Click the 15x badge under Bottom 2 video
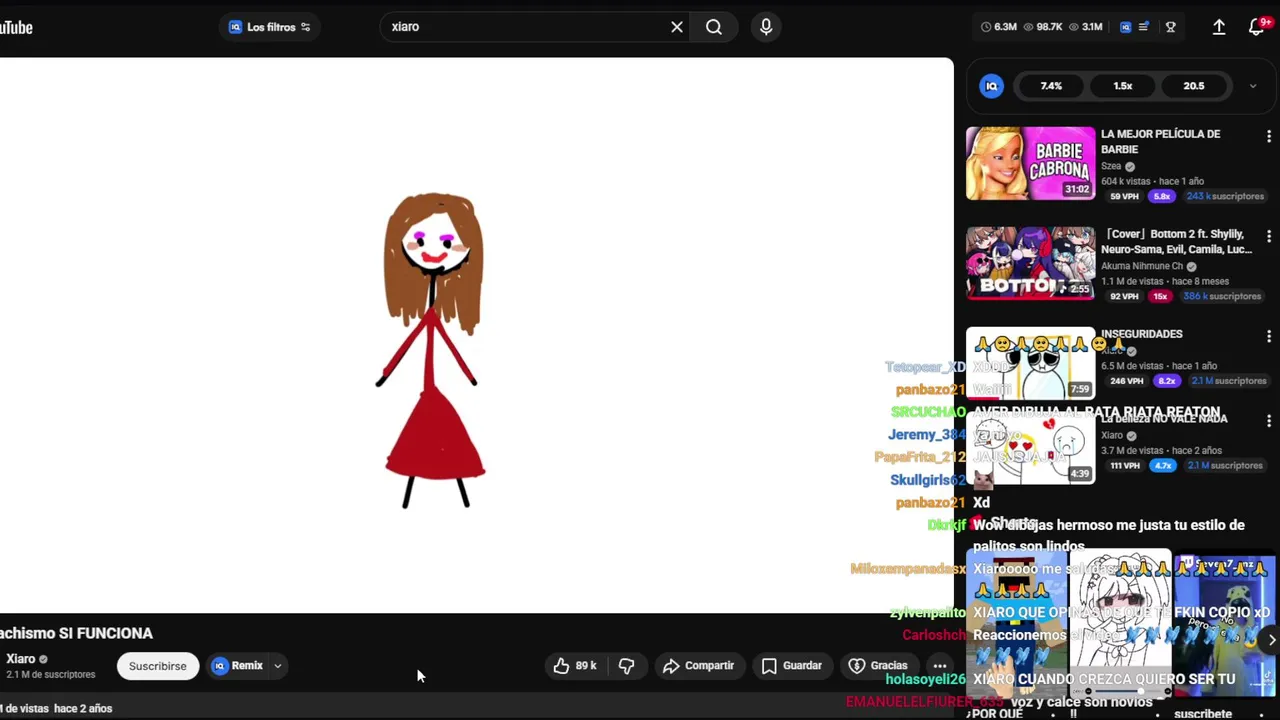 click(1160, 296)
